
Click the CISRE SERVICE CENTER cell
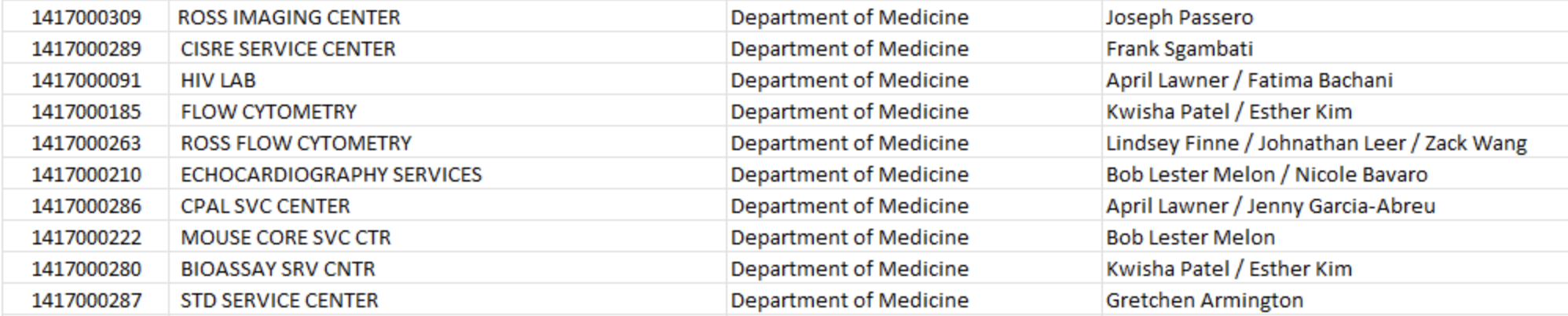pos(288,49)
